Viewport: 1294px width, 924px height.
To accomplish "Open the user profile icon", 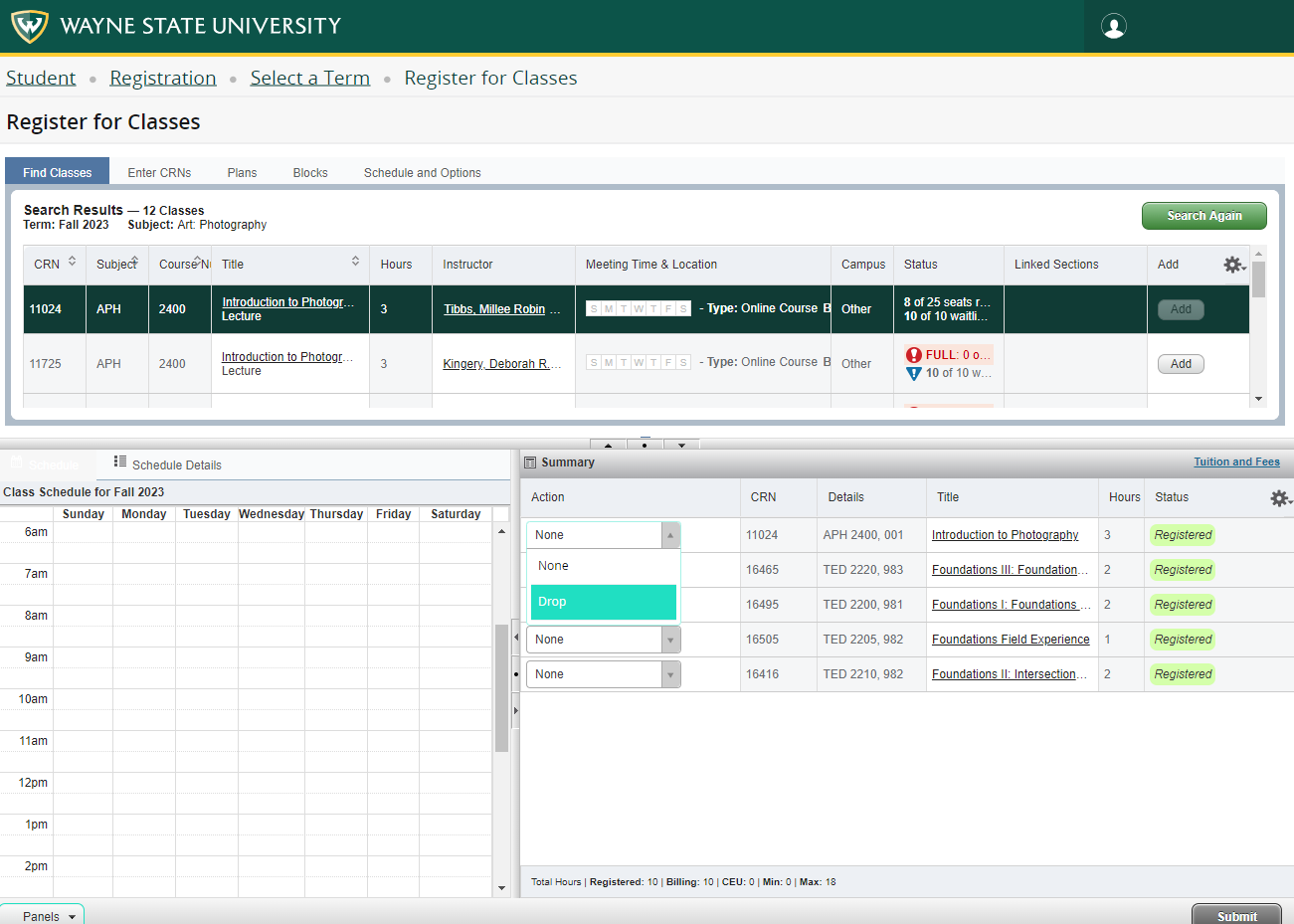I will click(1114, 27).
